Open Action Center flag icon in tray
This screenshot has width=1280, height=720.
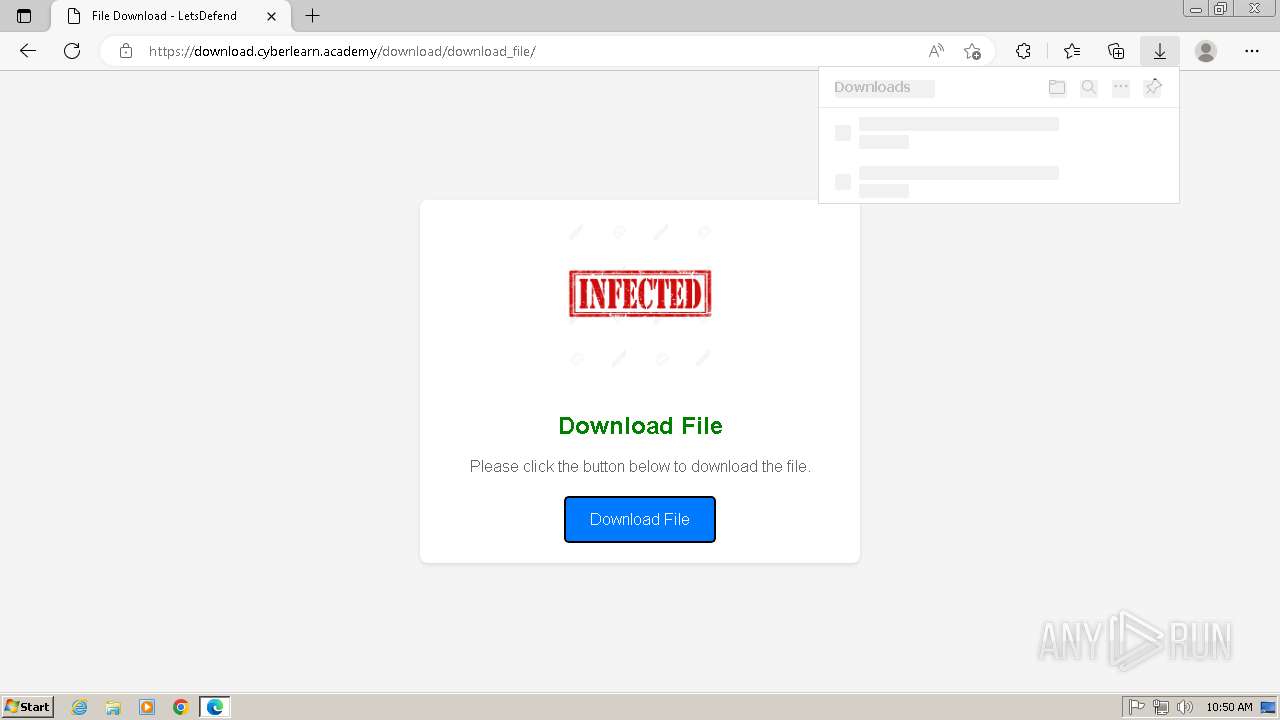coord(1137,707)
